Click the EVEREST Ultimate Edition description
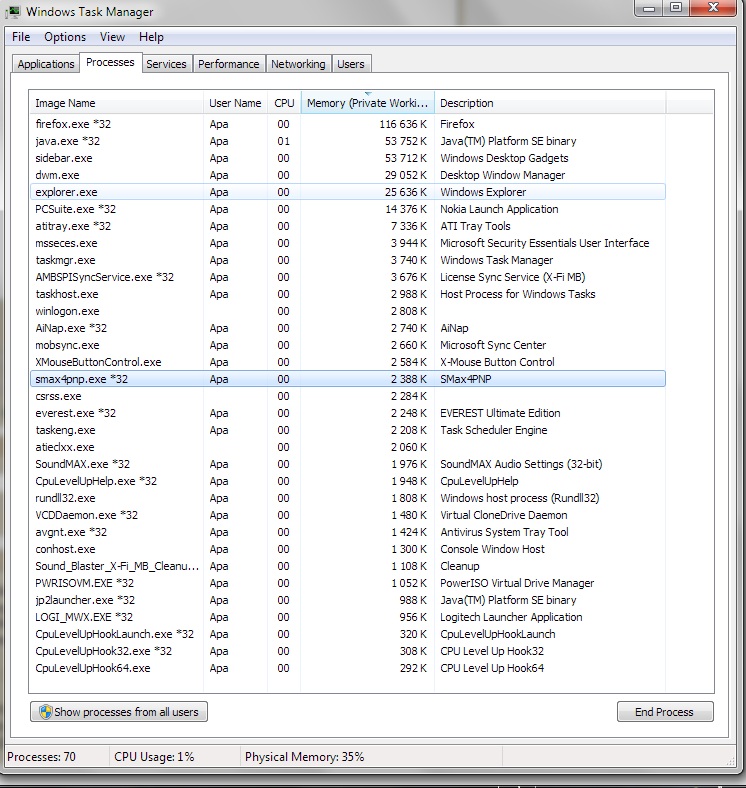This screenshot has height=788, width=746. click(500, 413)
